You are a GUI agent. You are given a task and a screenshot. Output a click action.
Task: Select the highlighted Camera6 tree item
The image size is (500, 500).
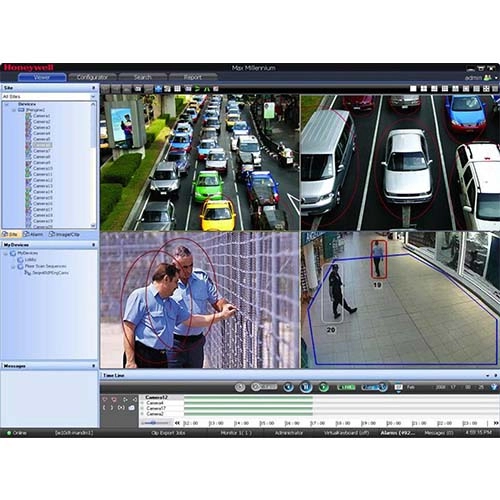[x=42, y=145]
